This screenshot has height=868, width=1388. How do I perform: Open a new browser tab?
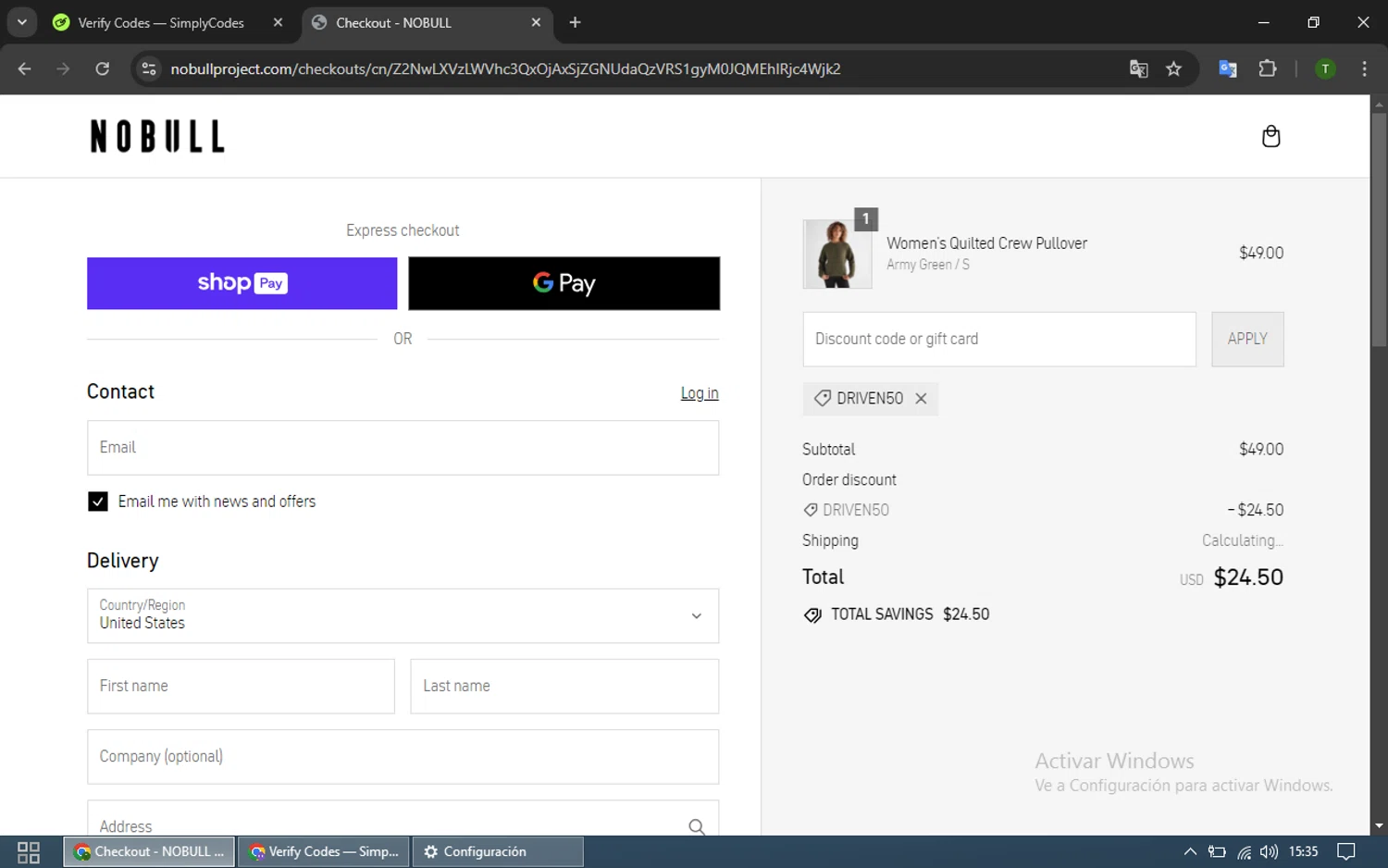[x=575, y=22]
